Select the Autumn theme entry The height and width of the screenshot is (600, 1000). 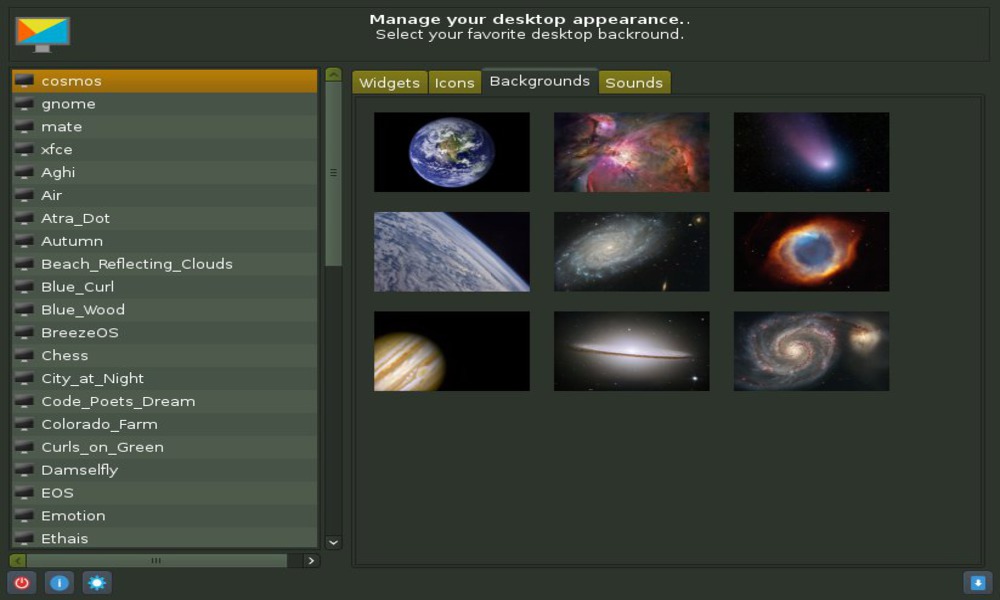[72, 241]
